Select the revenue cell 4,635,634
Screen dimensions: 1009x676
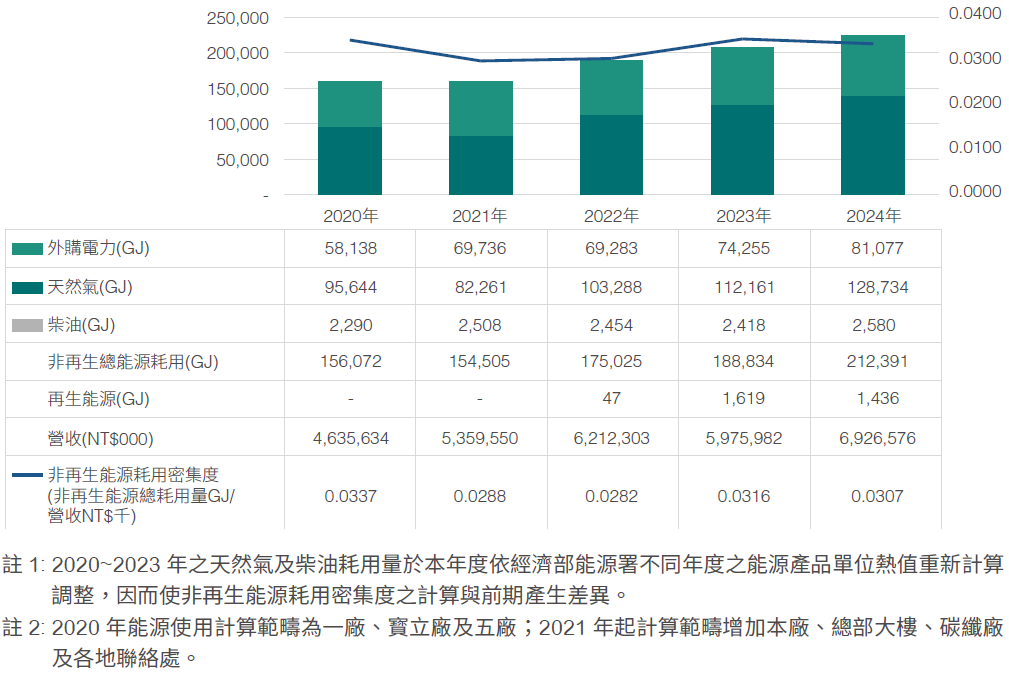pos(350,438)
